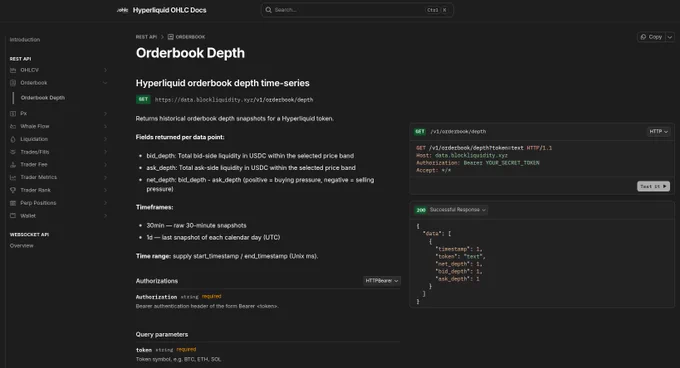Open the Introduction page
680x368 pixels.
(x=25, y=39)
